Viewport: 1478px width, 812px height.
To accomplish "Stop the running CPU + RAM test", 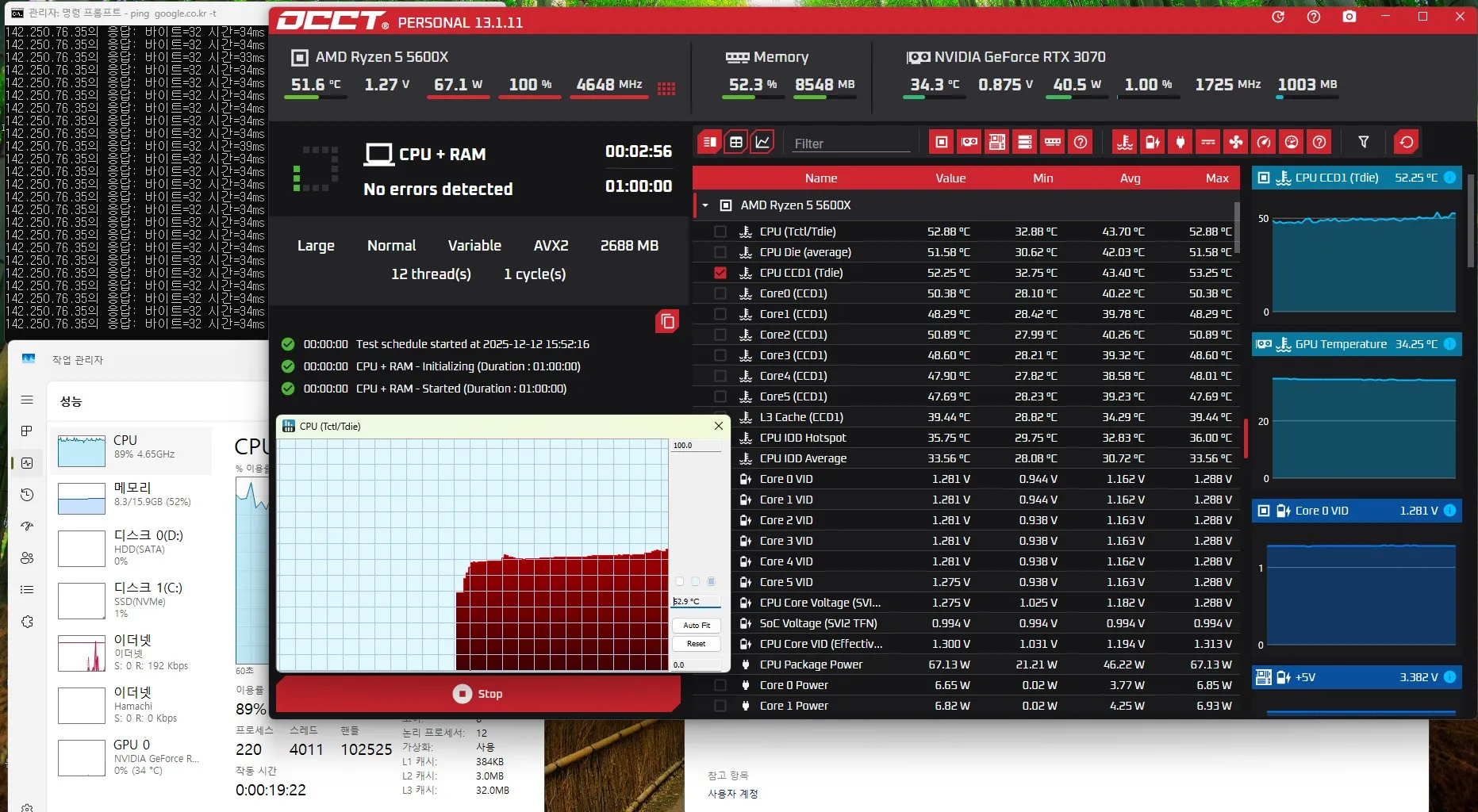I will (478, 694).
